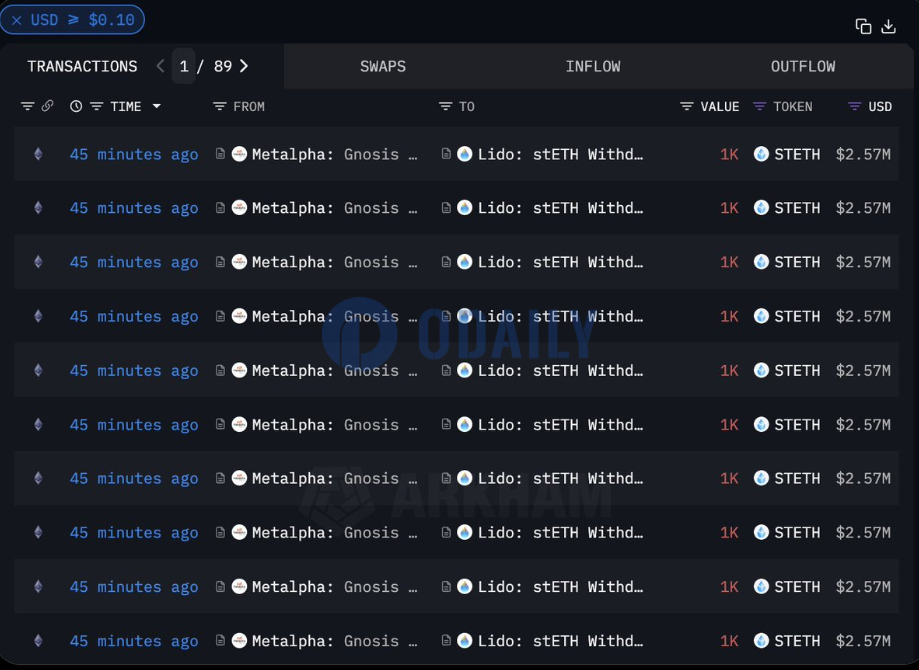The image size is (919, 670).
Task: Select the $2.57M amount in the first row
Action: 863,154
